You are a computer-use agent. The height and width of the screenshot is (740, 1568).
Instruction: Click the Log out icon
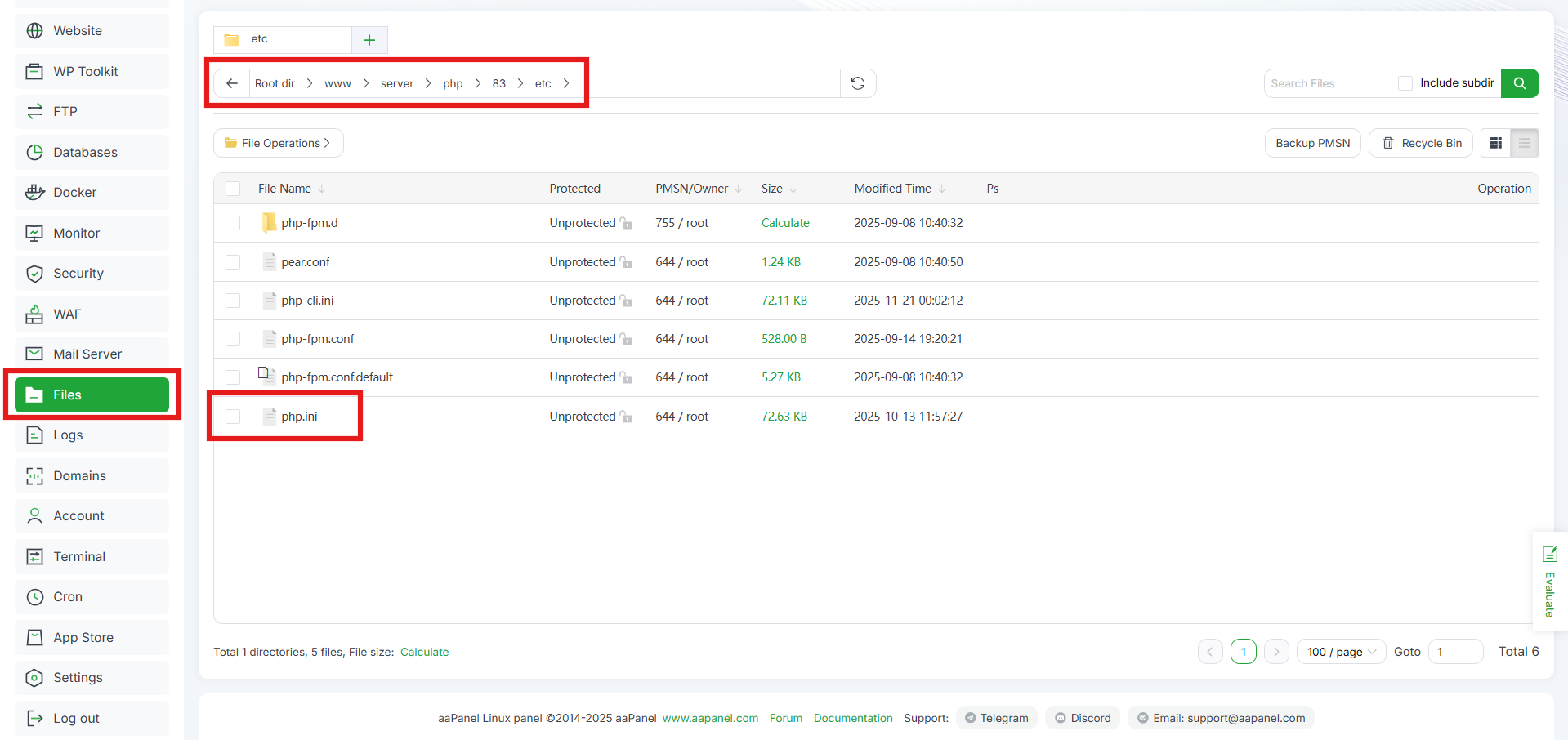pyautogui.click(x=34, y=719)
